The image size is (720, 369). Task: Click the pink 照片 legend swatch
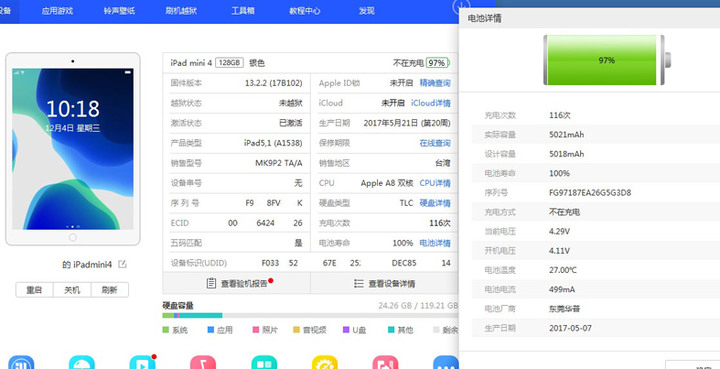pyautogui.click(x=256, y=330)
